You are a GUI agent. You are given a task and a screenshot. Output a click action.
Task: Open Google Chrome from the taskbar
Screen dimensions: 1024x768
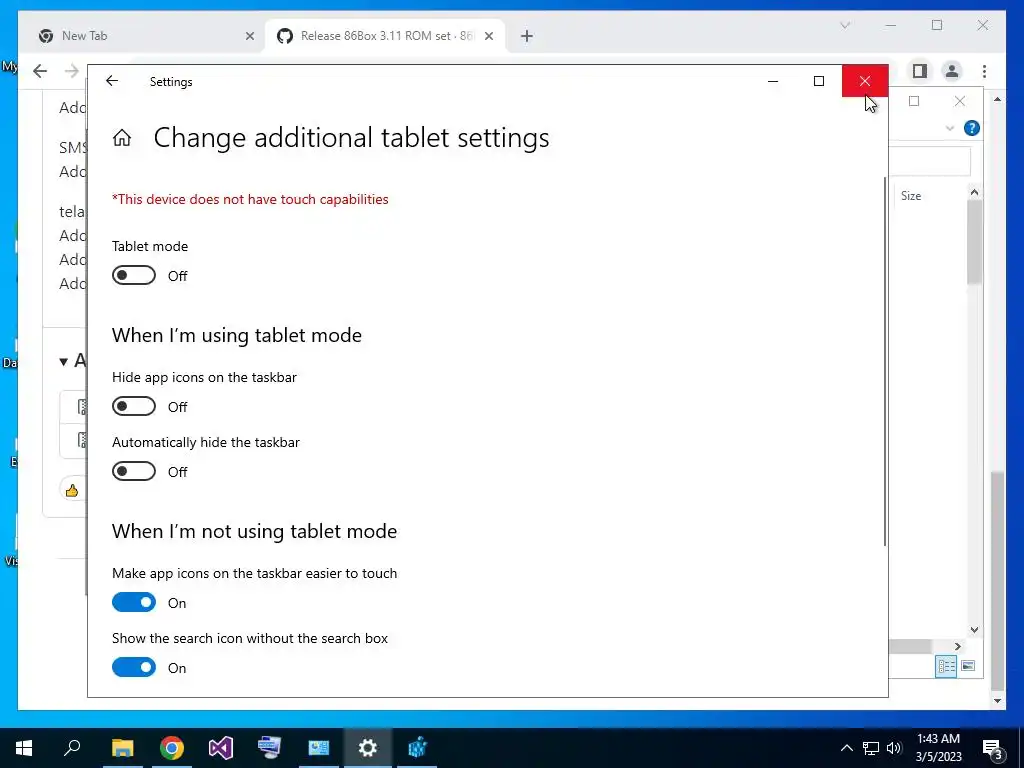[172, 748]
